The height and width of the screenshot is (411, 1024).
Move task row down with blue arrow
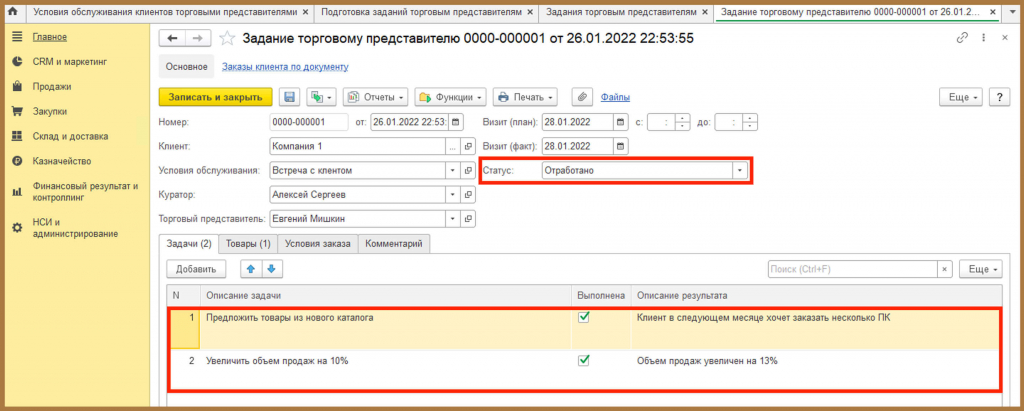[271, 269]
